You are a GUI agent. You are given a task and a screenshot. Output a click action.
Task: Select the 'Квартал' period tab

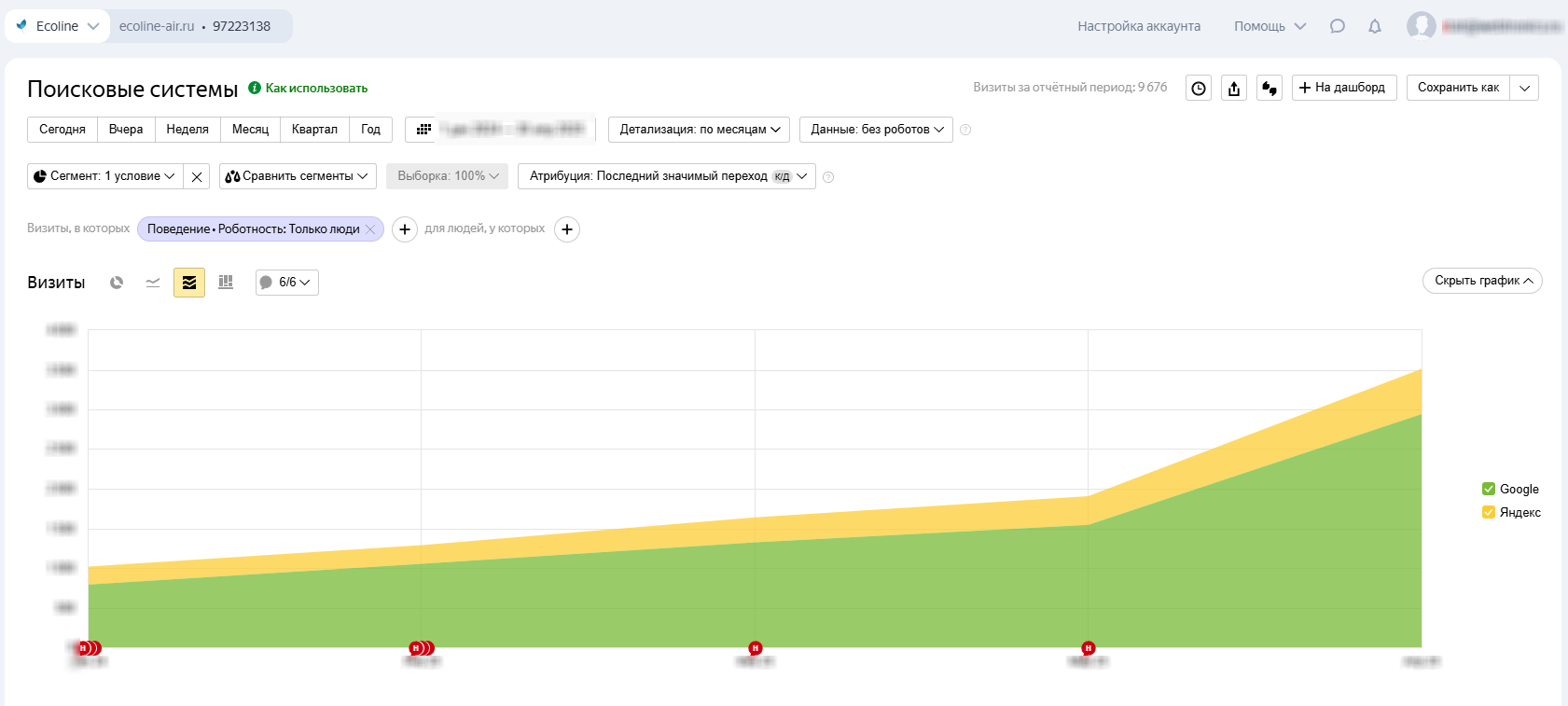click(x=314, y=130)
